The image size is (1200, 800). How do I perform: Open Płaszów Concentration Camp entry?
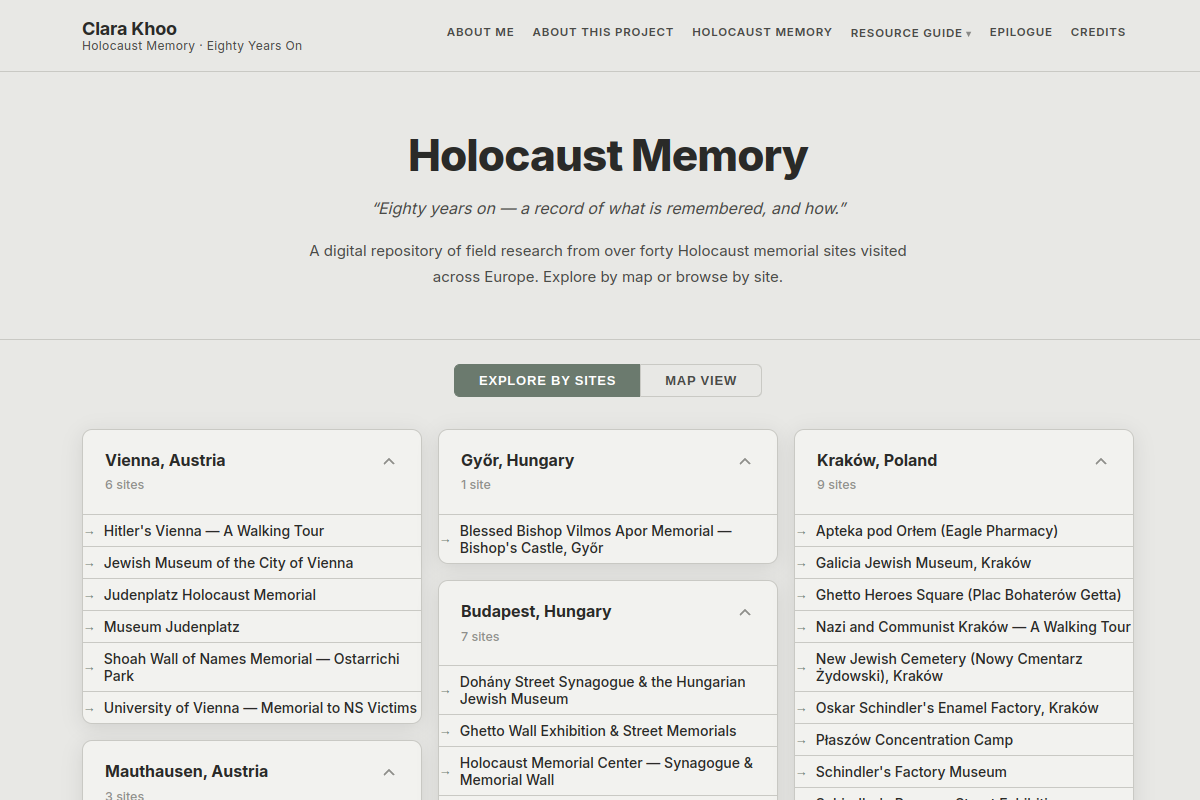tap(964, 740)
